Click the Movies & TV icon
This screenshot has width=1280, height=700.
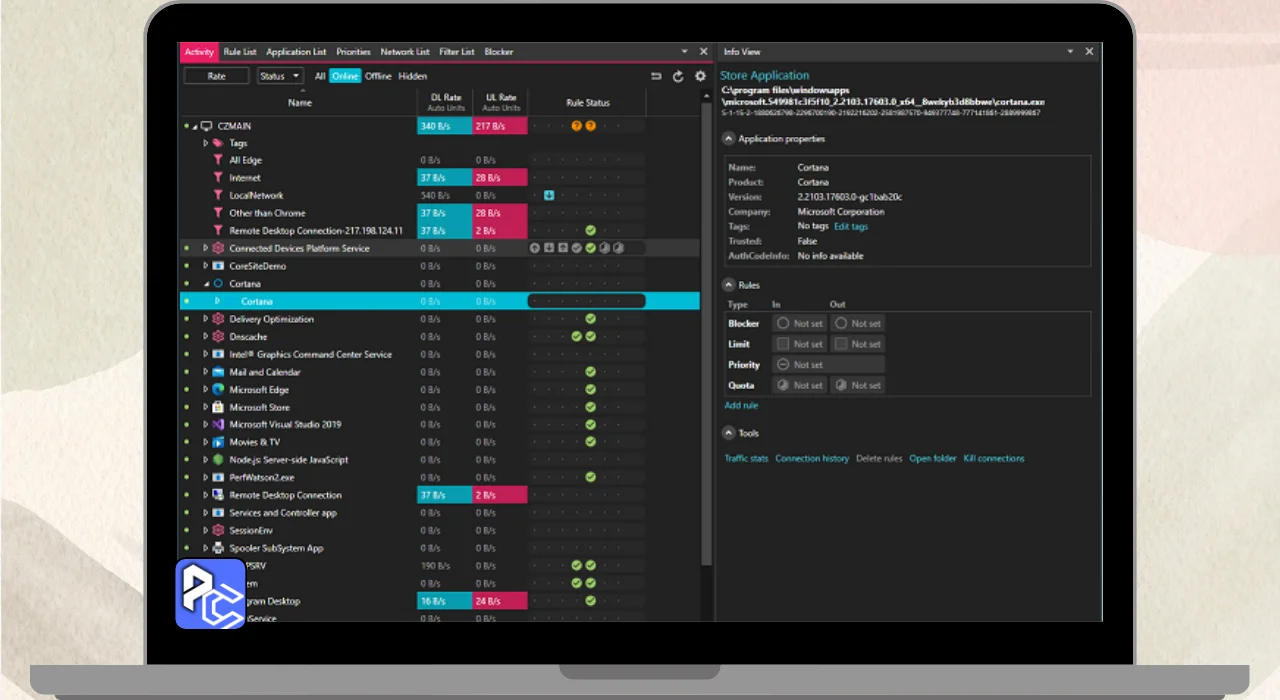[218, 442]
